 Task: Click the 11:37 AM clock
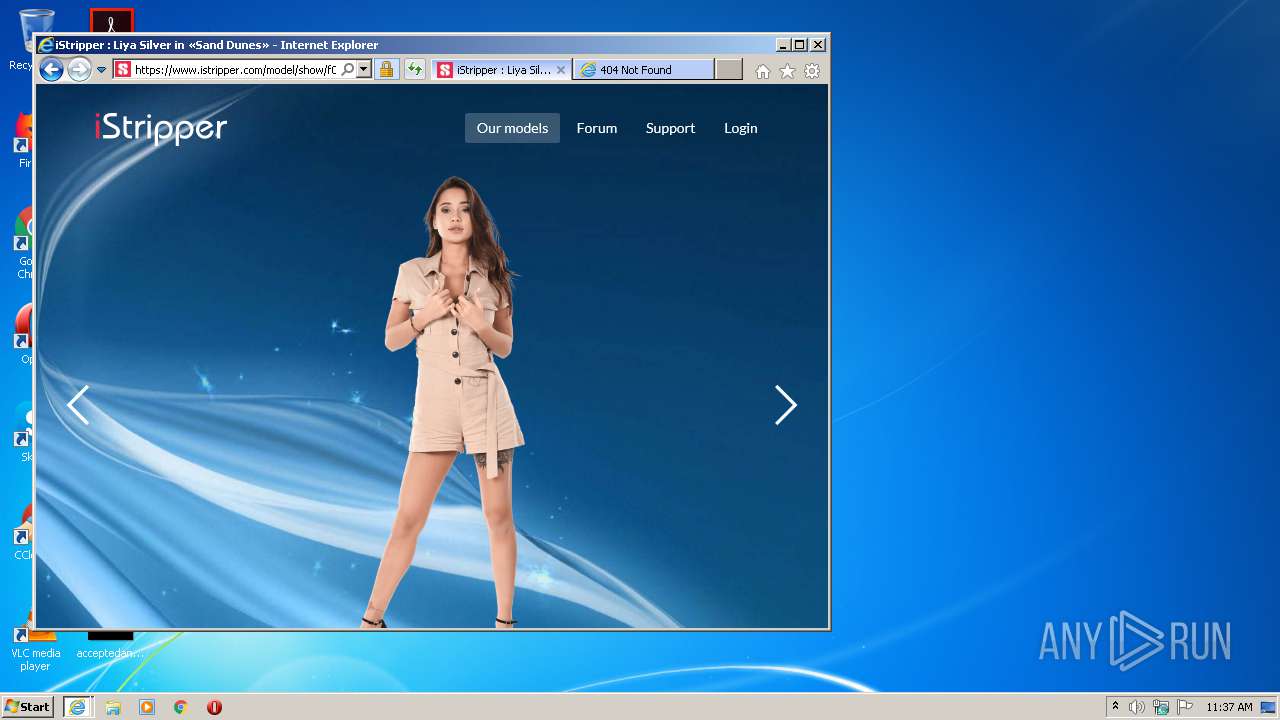pyautogui.click(x=1229, y=707)
